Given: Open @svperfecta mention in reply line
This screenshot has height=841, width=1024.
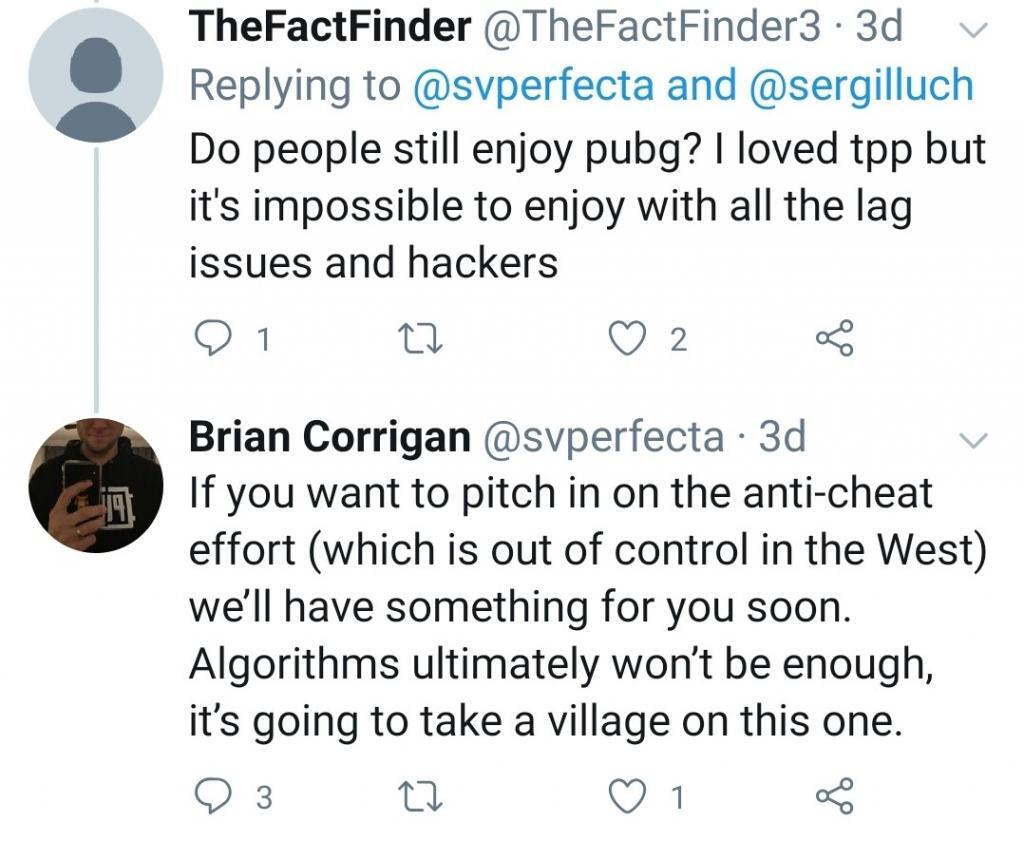Looking at the screenshot, I should [x=533, y=85].
